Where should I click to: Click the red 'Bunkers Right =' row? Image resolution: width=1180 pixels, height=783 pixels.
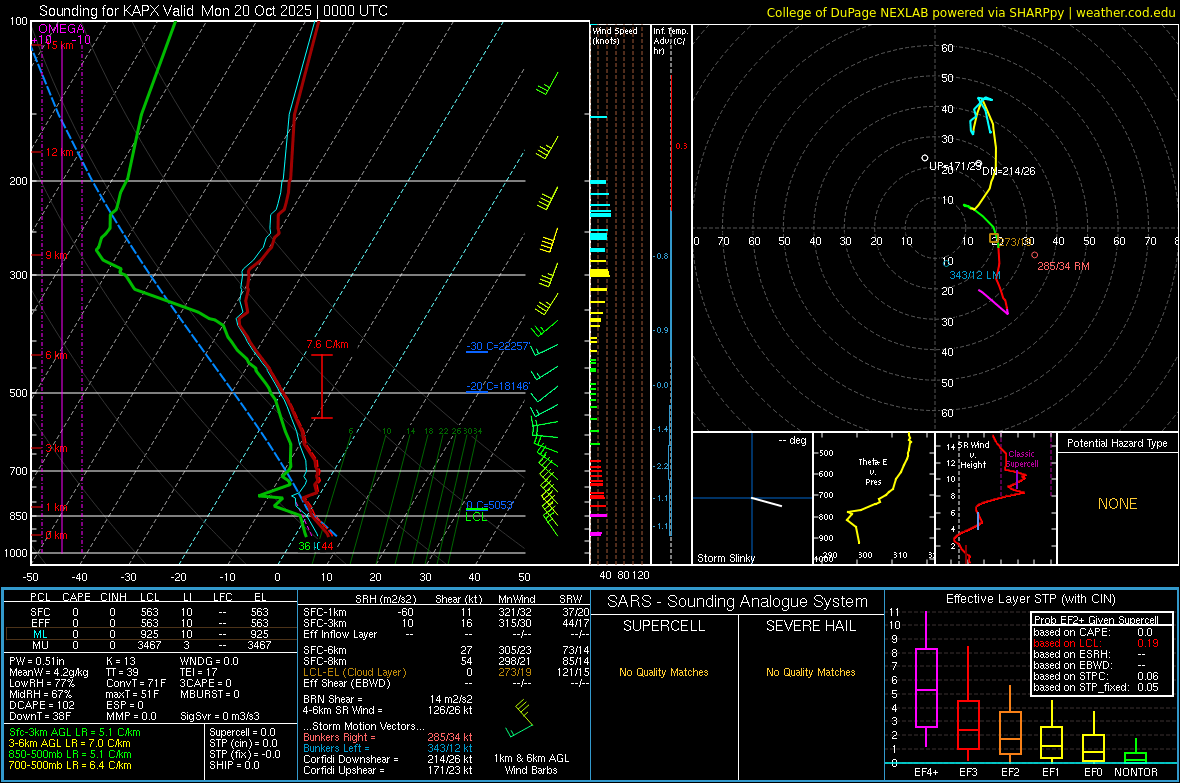[x=388, y=737]
